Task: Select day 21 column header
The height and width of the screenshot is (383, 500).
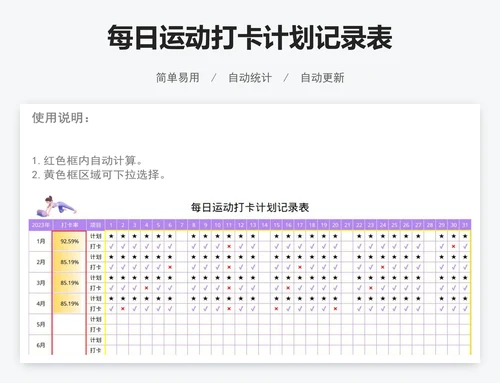Action: pyautogui.click(x=347, y=225)
